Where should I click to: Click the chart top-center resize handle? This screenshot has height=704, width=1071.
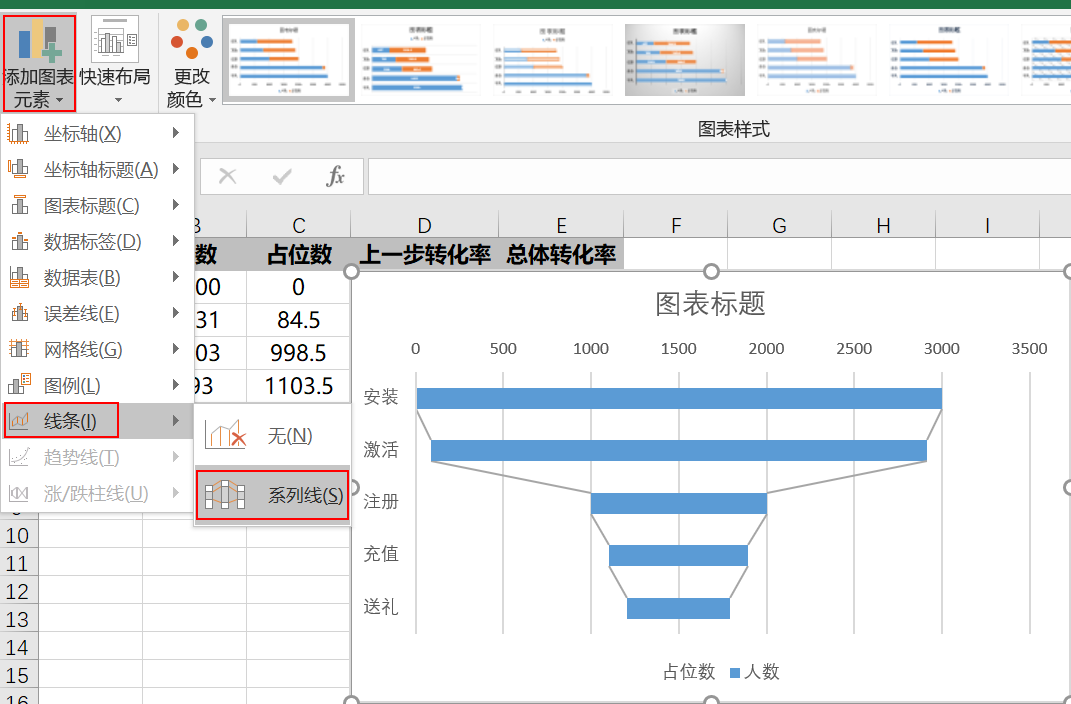[711, 272]
